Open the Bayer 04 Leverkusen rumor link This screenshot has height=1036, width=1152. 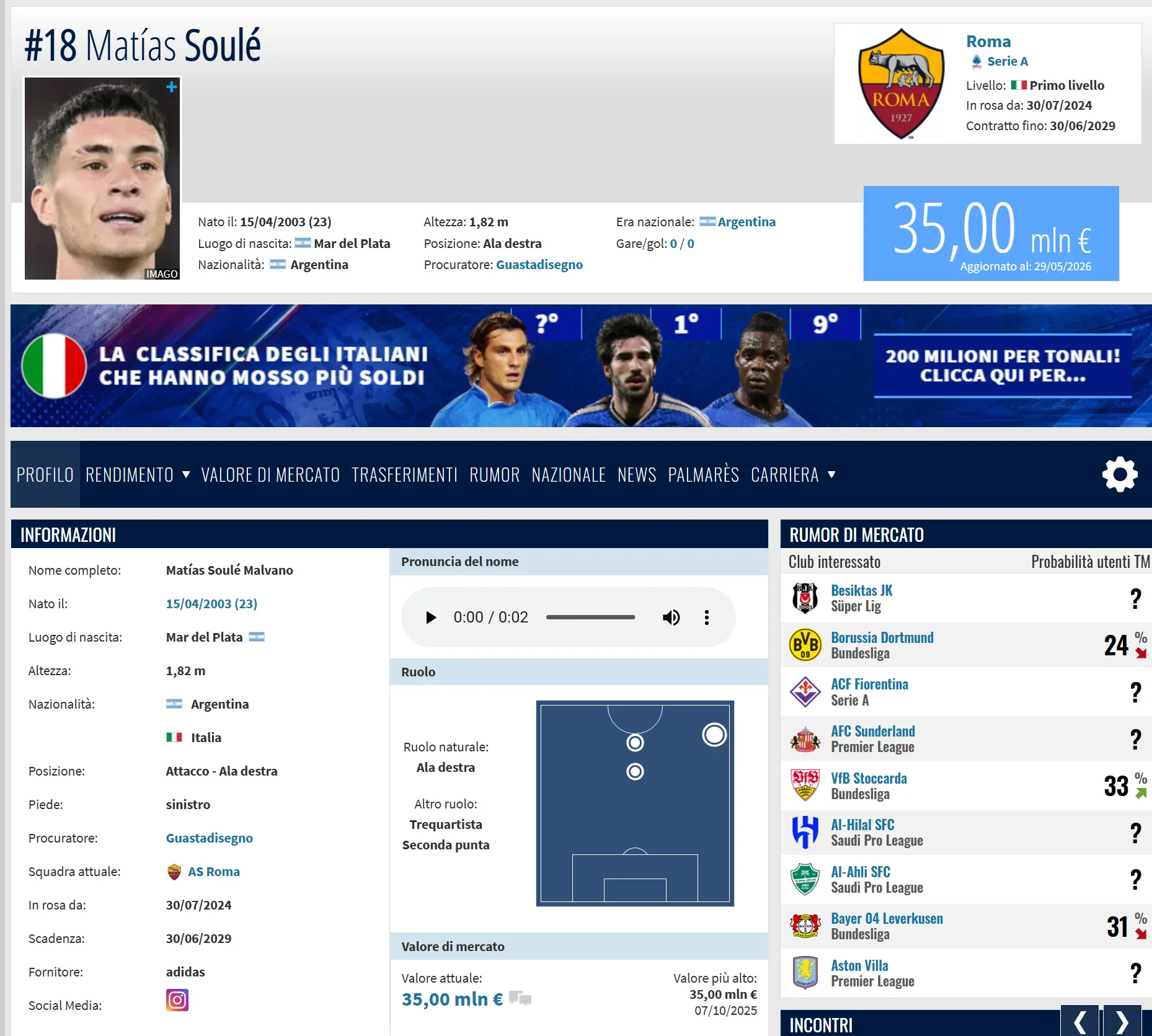pyautogui.click(x=887, y=918)
